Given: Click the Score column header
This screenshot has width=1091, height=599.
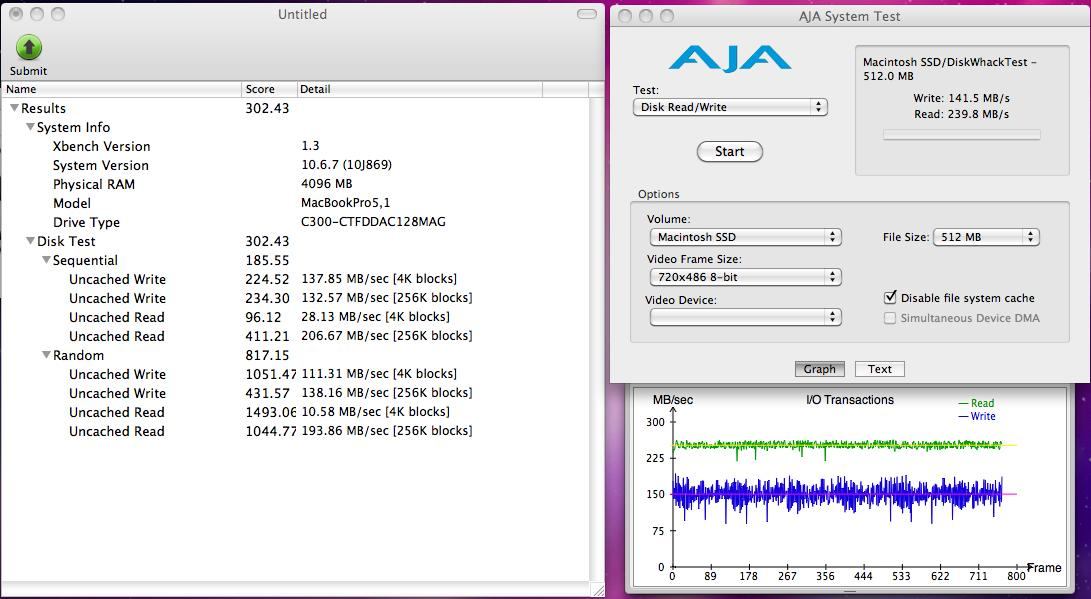Looking at the screenshot, I should [x=269, y=89].
